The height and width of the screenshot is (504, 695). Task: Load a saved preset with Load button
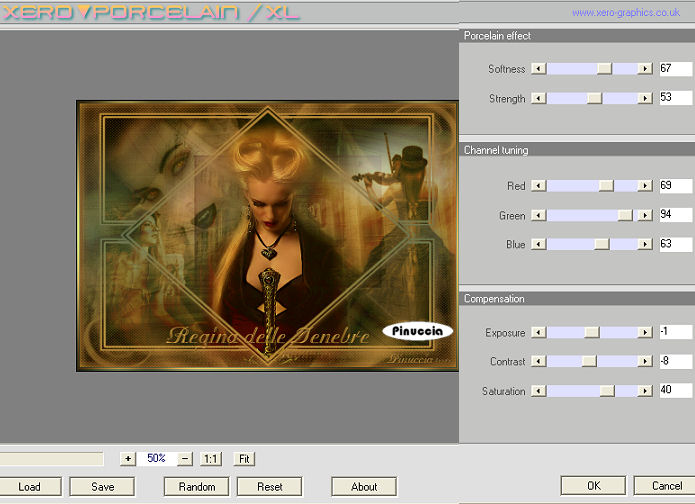tap(30, 487)
